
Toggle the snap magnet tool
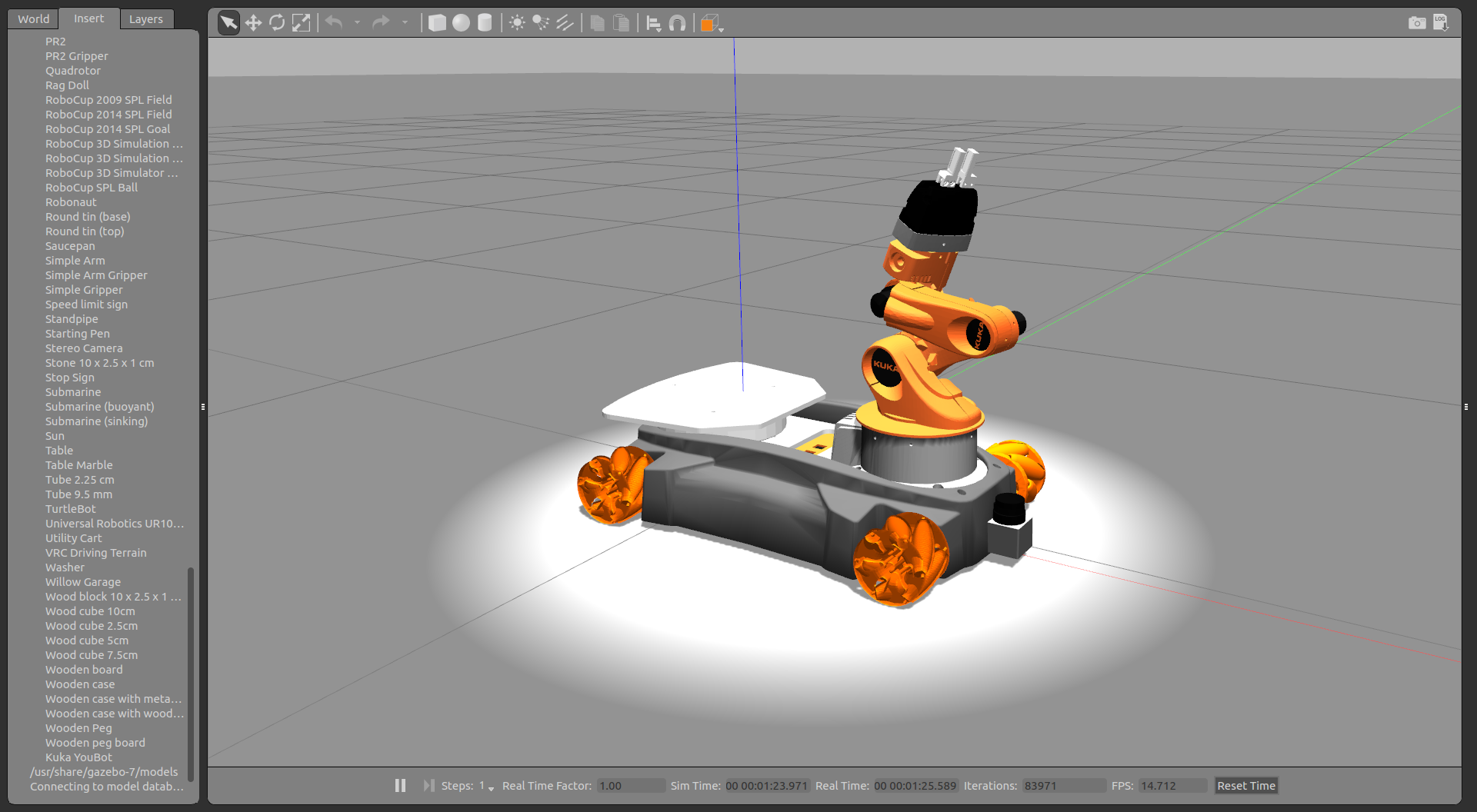(x=677, y=24)
